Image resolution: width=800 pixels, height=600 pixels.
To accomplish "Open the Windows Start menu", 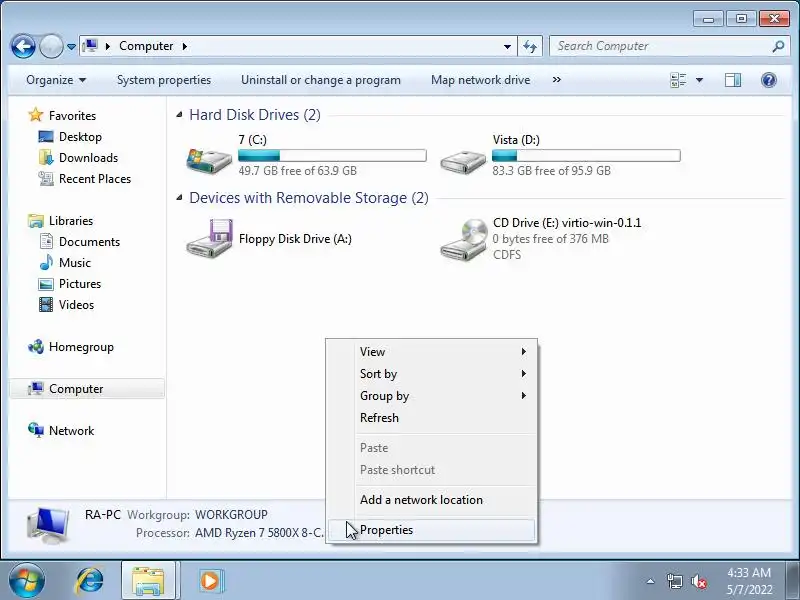I will (x=26, y=581).
